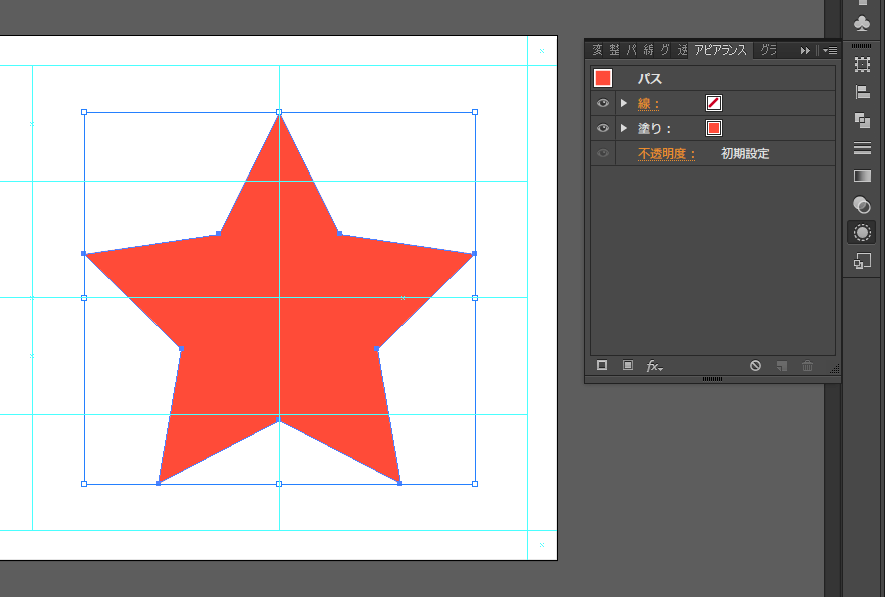Toggle visibility of 塗り (fill) attribute
Viewport: 885px width, 597px height.
point(602,128)
